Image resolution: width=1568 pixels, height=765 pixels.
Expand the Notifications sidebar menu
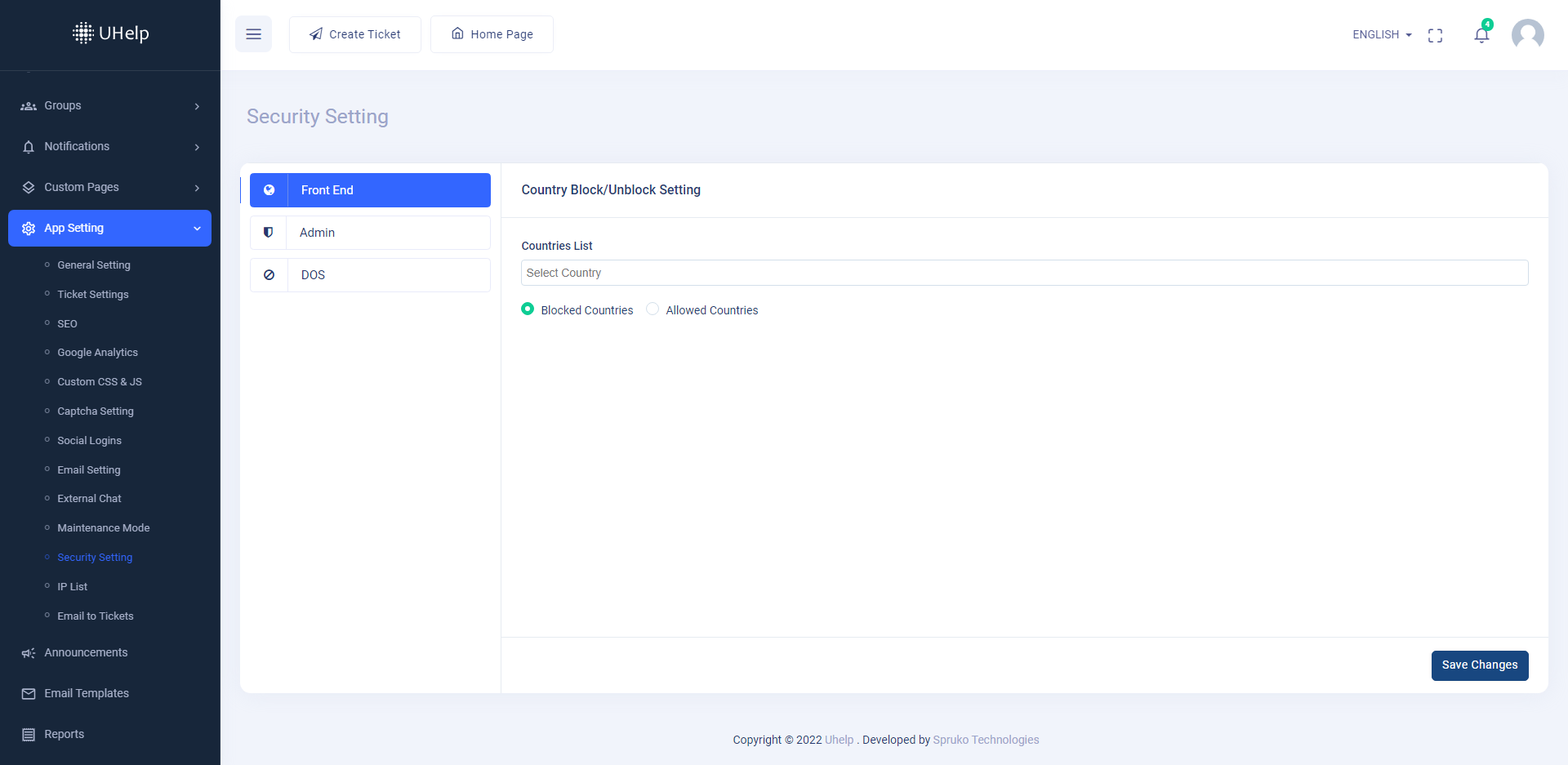click(109, 147)
